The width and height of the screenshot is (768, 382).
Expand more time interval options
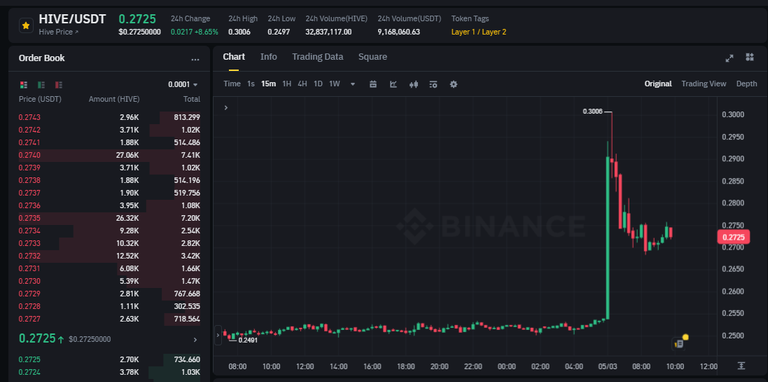353,84
